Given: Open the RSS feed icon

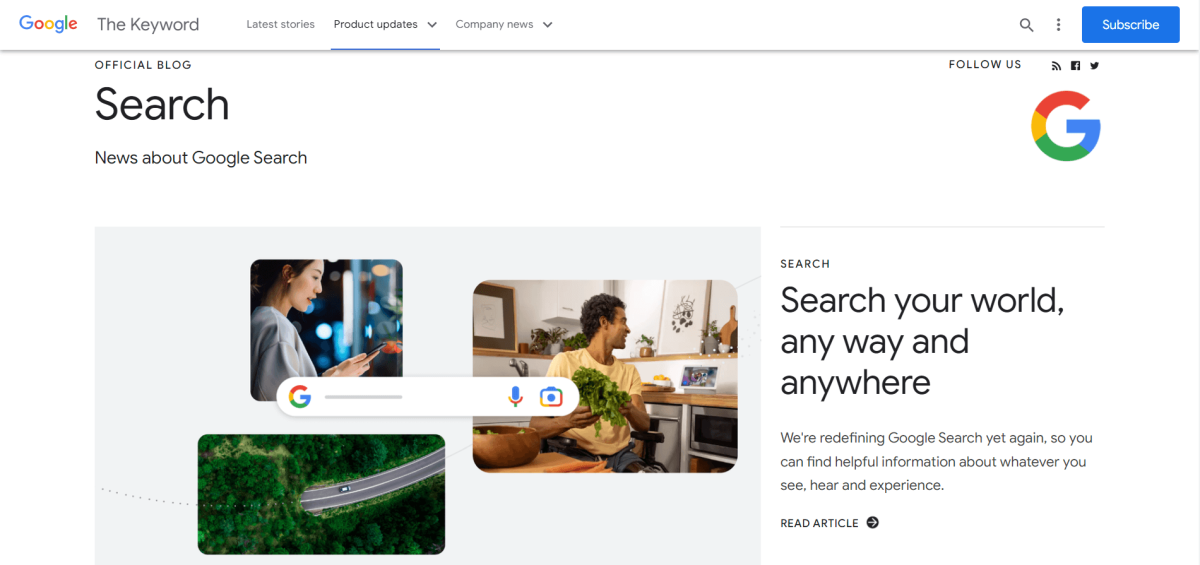Looking at the screenshot, I should pos(1056,66).
